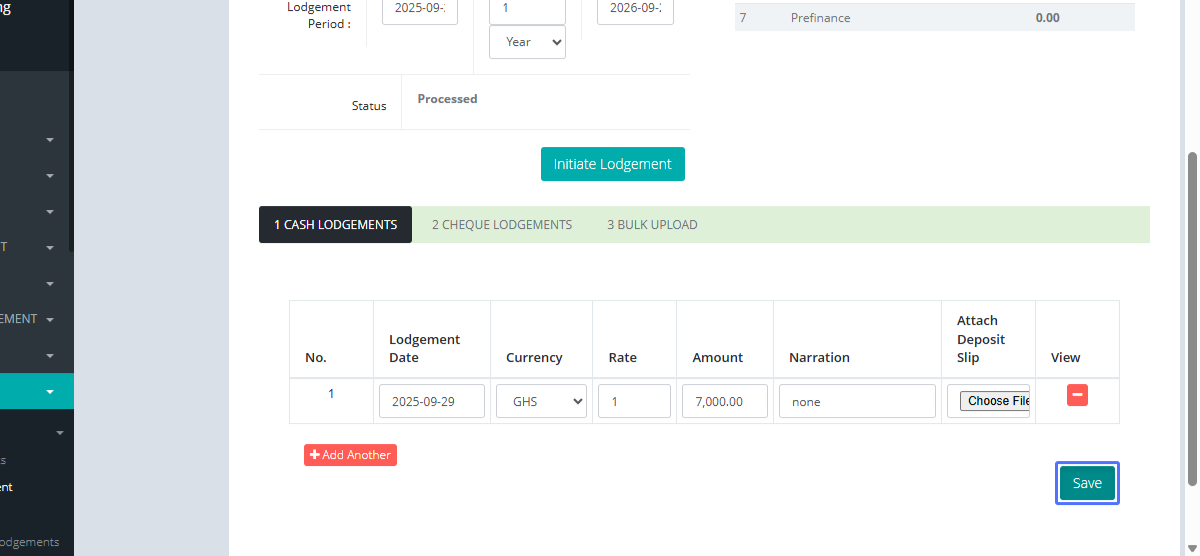Click the Lodgement Date field 2025-09-29
Viewport: 1200px width, 556px height.
click(431, 401)
